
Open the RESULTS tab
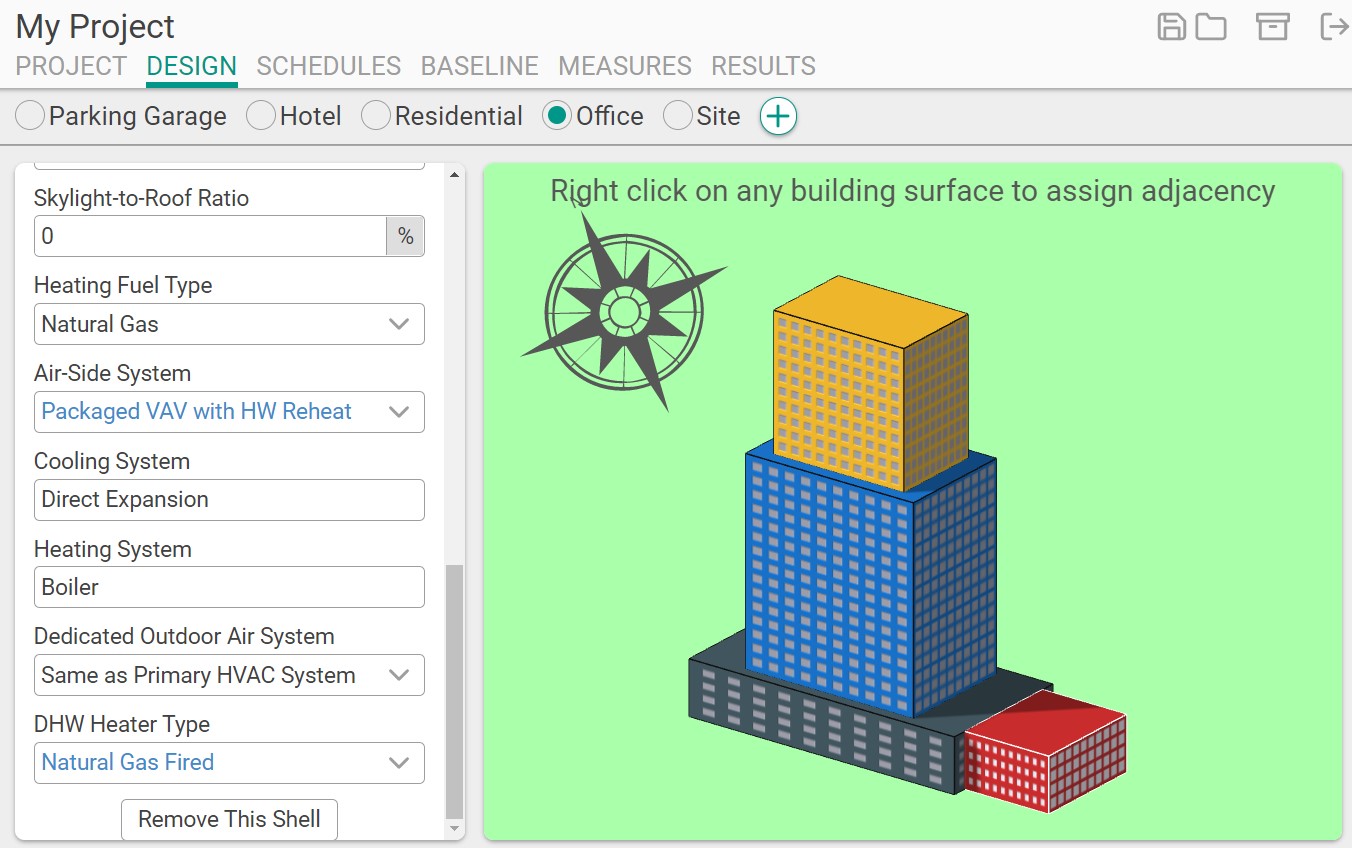(x=763, y=66)
